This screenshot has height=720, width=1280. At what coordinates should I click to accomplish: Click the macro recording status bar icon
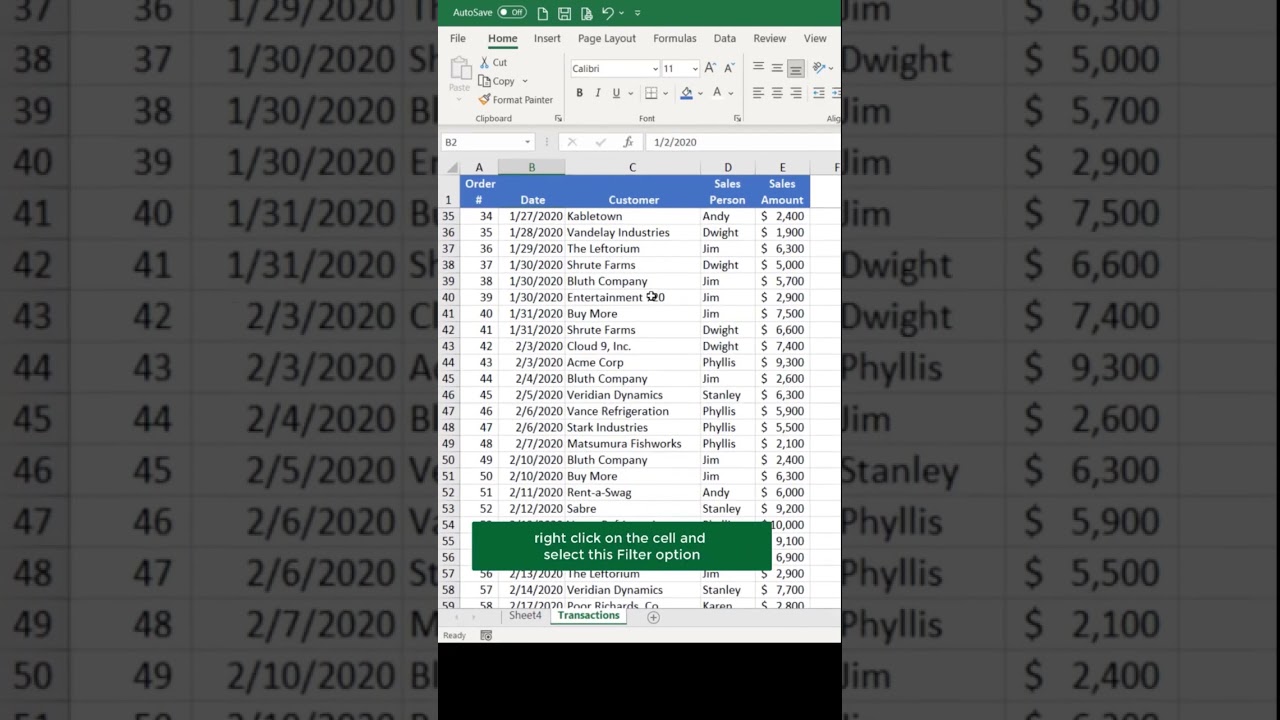486,635
